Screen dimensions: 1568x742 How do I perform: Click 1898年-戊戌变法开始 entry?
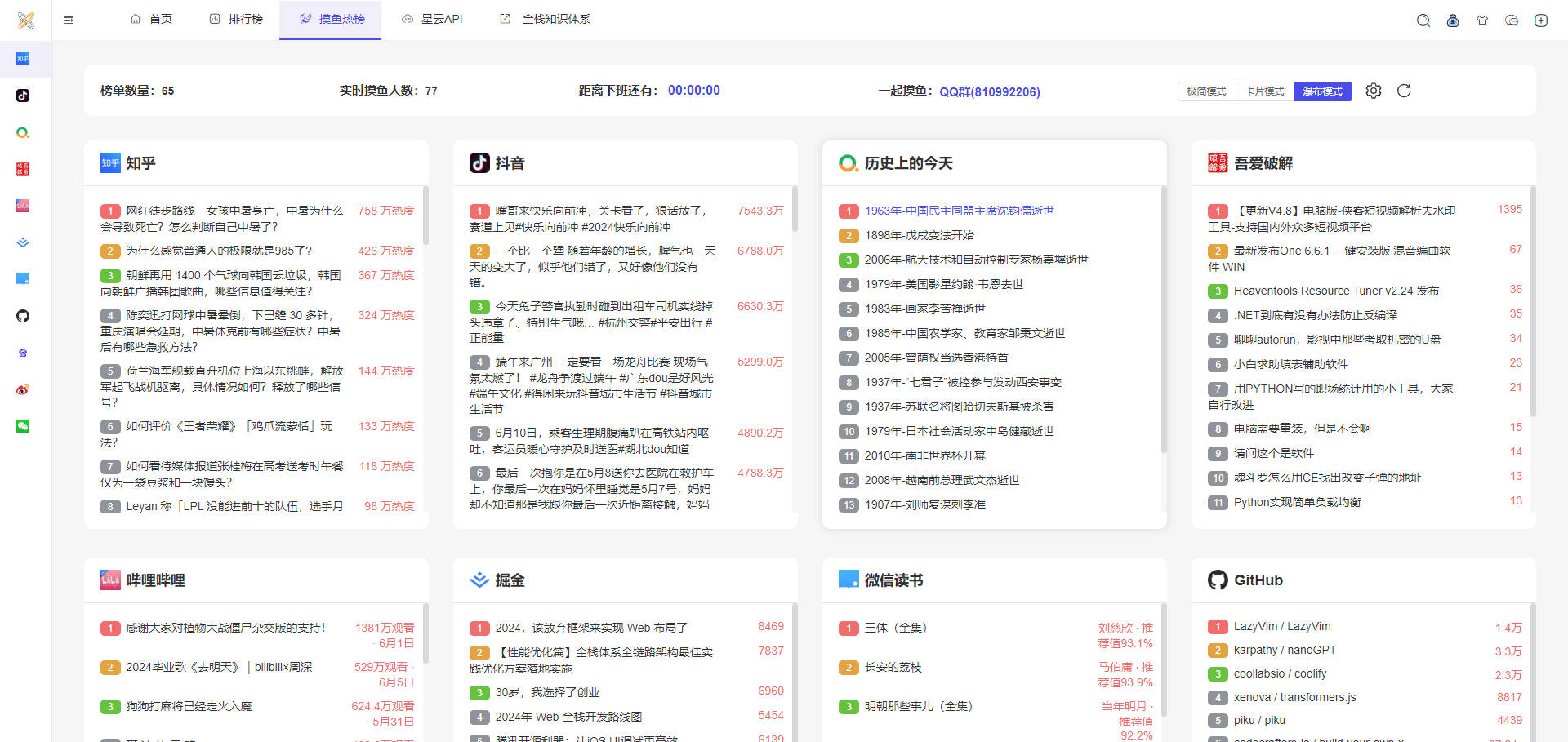point(919,235)
